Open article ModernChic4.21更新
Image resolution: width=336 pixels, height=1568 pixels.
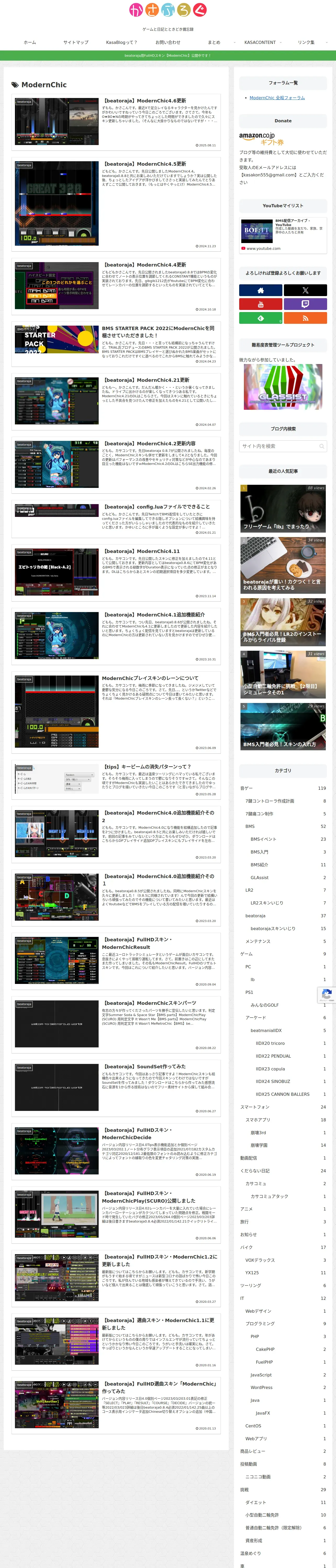116,402
